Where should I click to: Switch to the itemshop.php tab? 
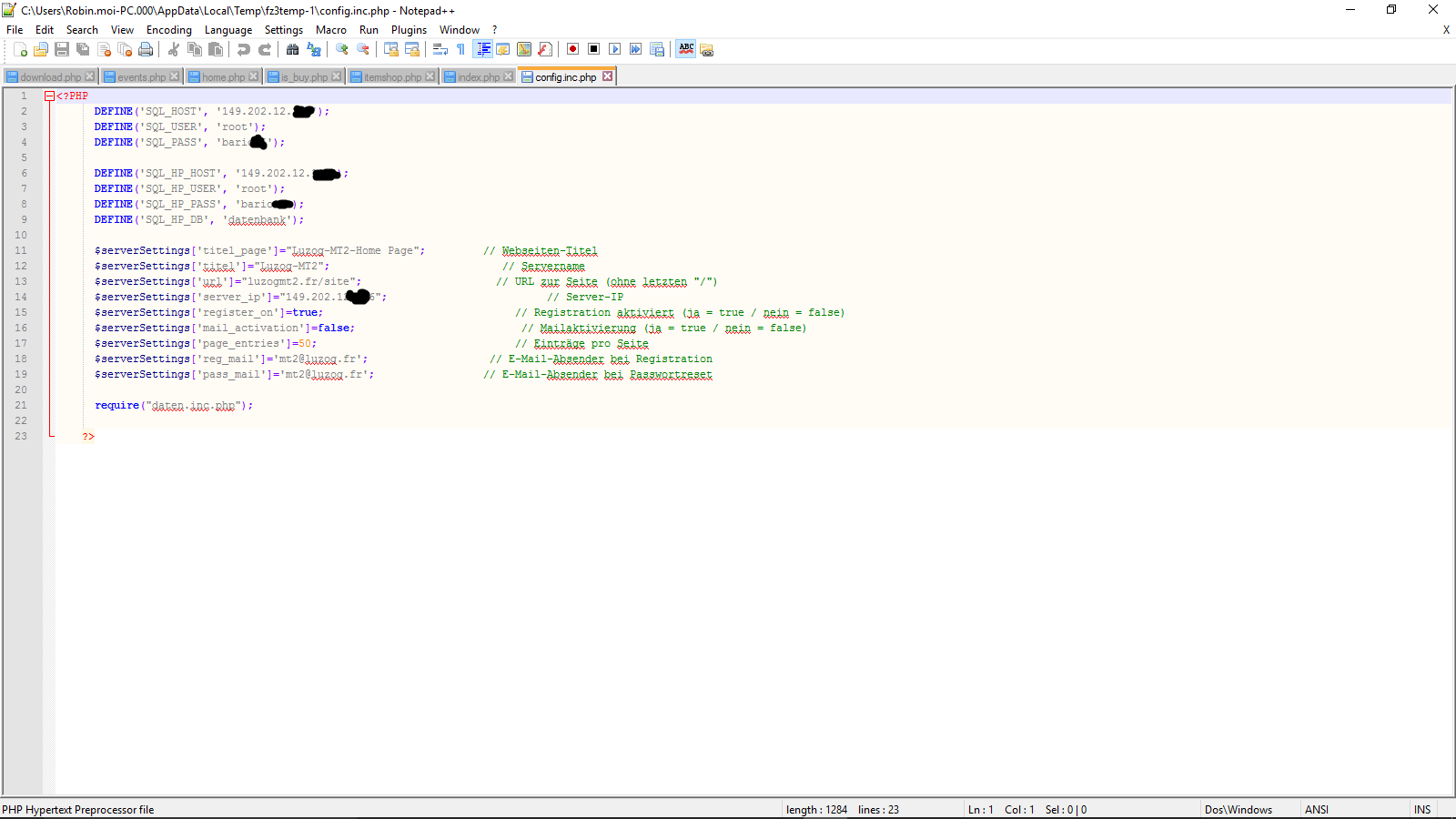pos(393,77)
